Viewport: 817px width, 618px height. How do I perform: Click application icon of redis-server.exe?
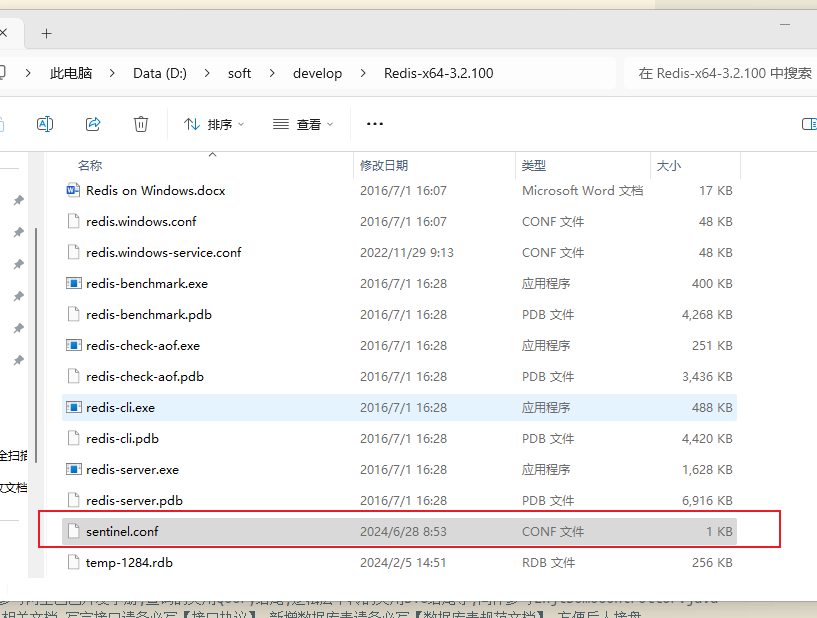[x=73, y=469]
